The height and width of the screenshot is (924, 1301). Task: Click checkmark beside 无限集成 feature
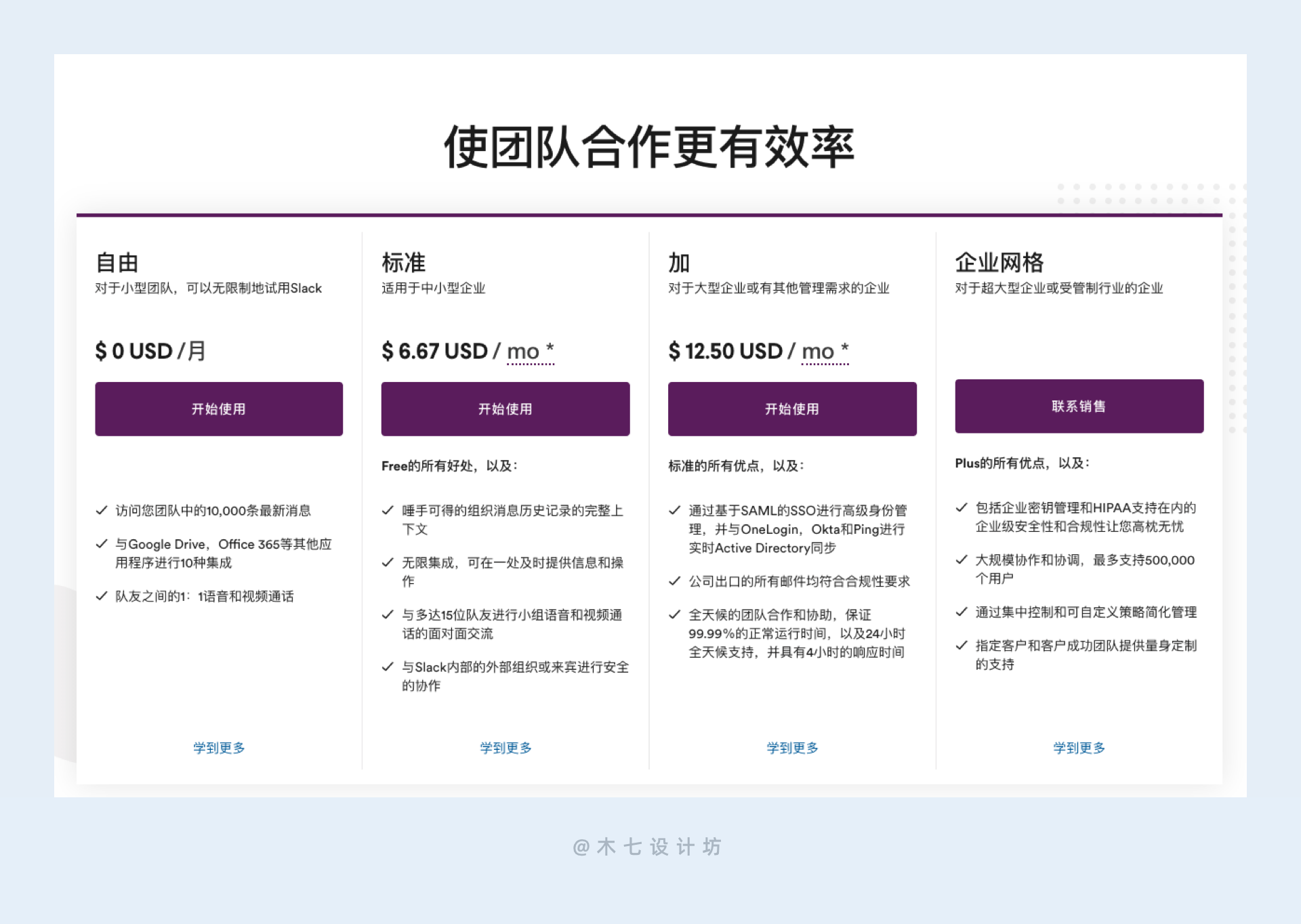pos(388,562)
